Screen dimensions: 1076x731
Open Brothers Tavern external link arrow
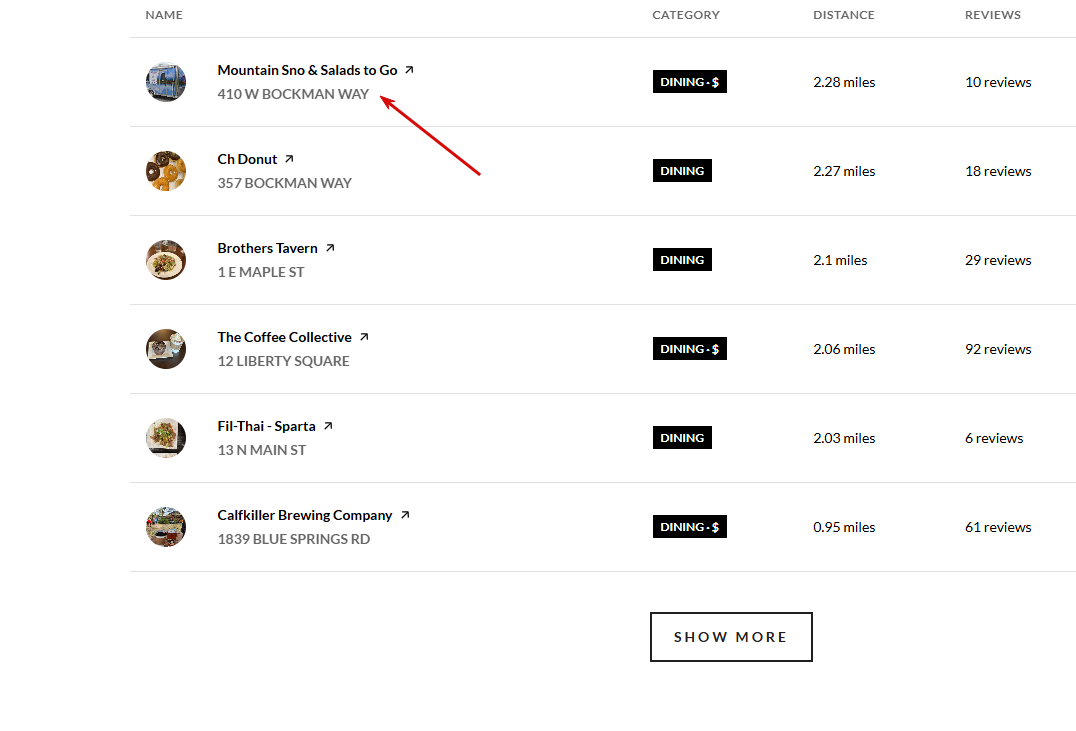[x=330, y=248]
